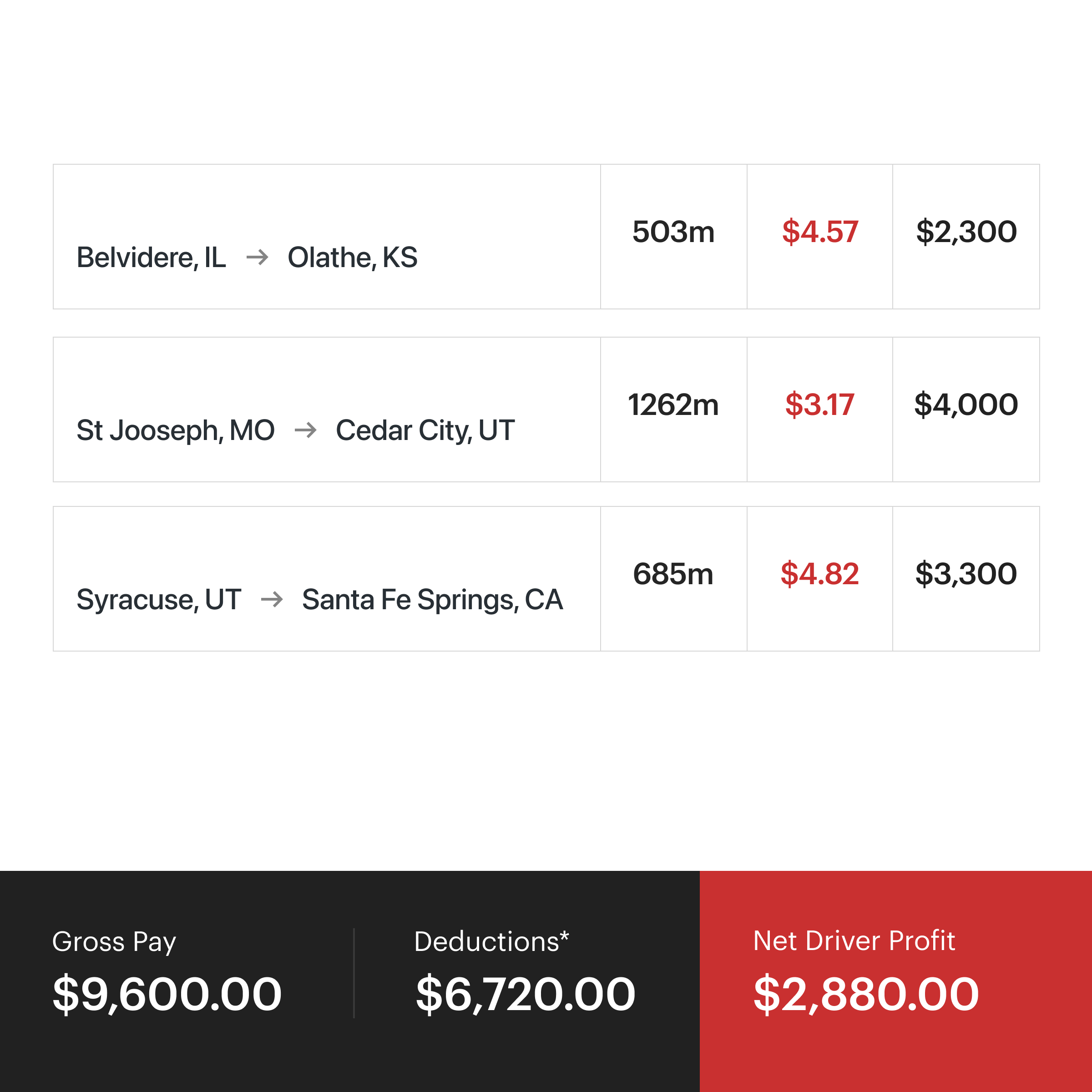Select the red $4.82 rate value
The height and width of the screenshot is (1092, 1092).
[x=819, y=574]
